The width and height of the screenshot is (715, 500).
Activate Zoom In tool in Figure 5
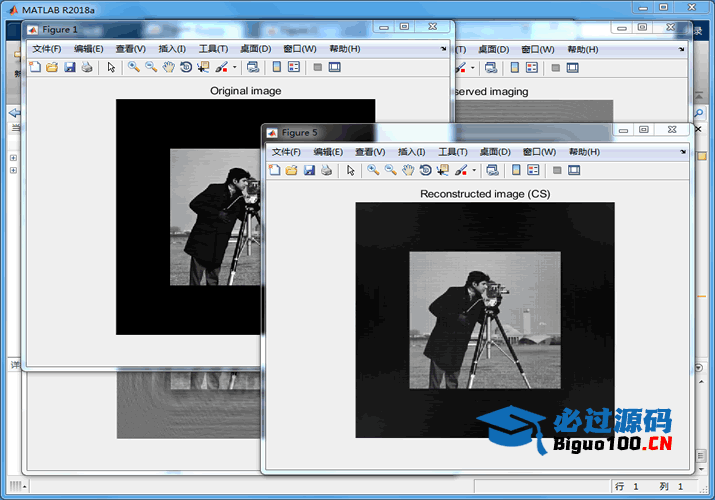373,170
